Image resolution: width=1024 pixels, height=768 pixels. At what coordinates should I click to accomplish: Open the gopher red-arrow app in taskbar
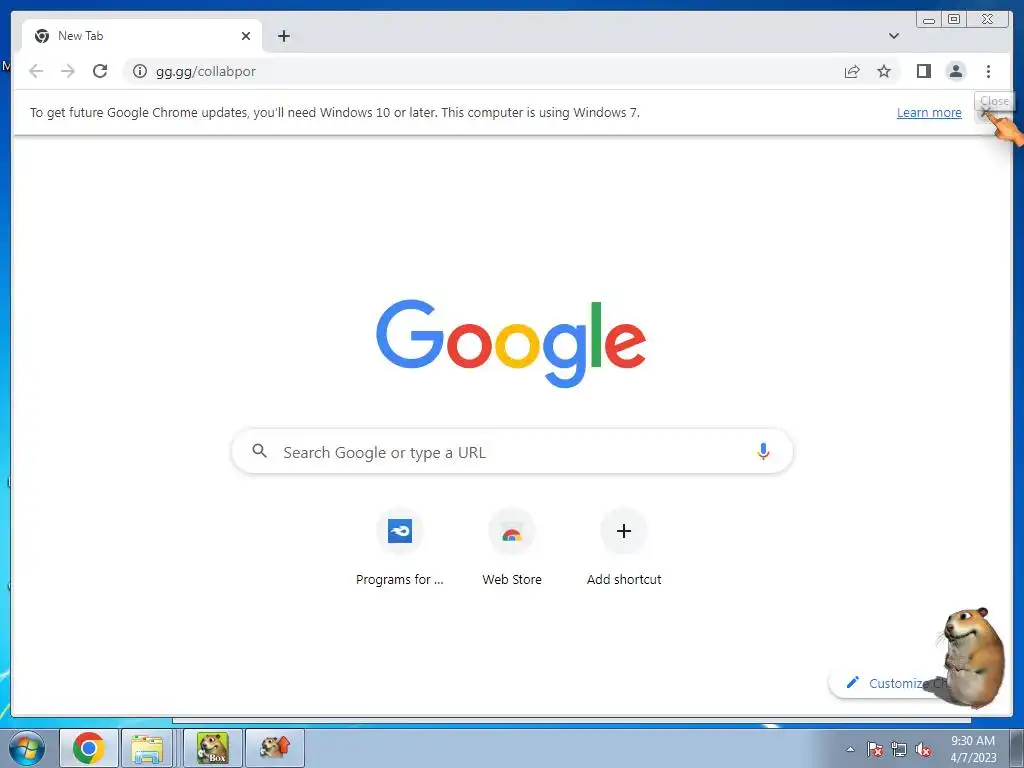275,748
